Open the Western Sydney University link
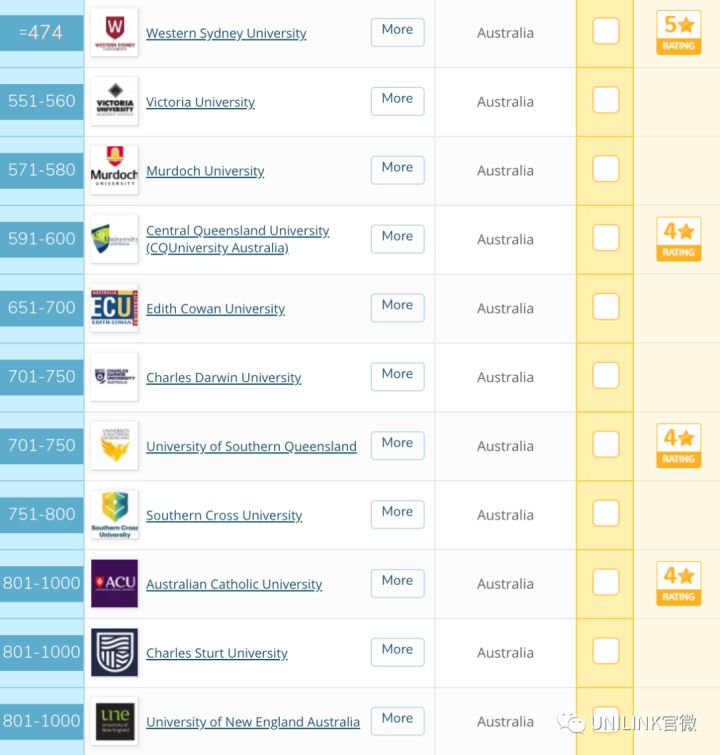The width and height of the screenshot is (720, 755). [226, 33]
